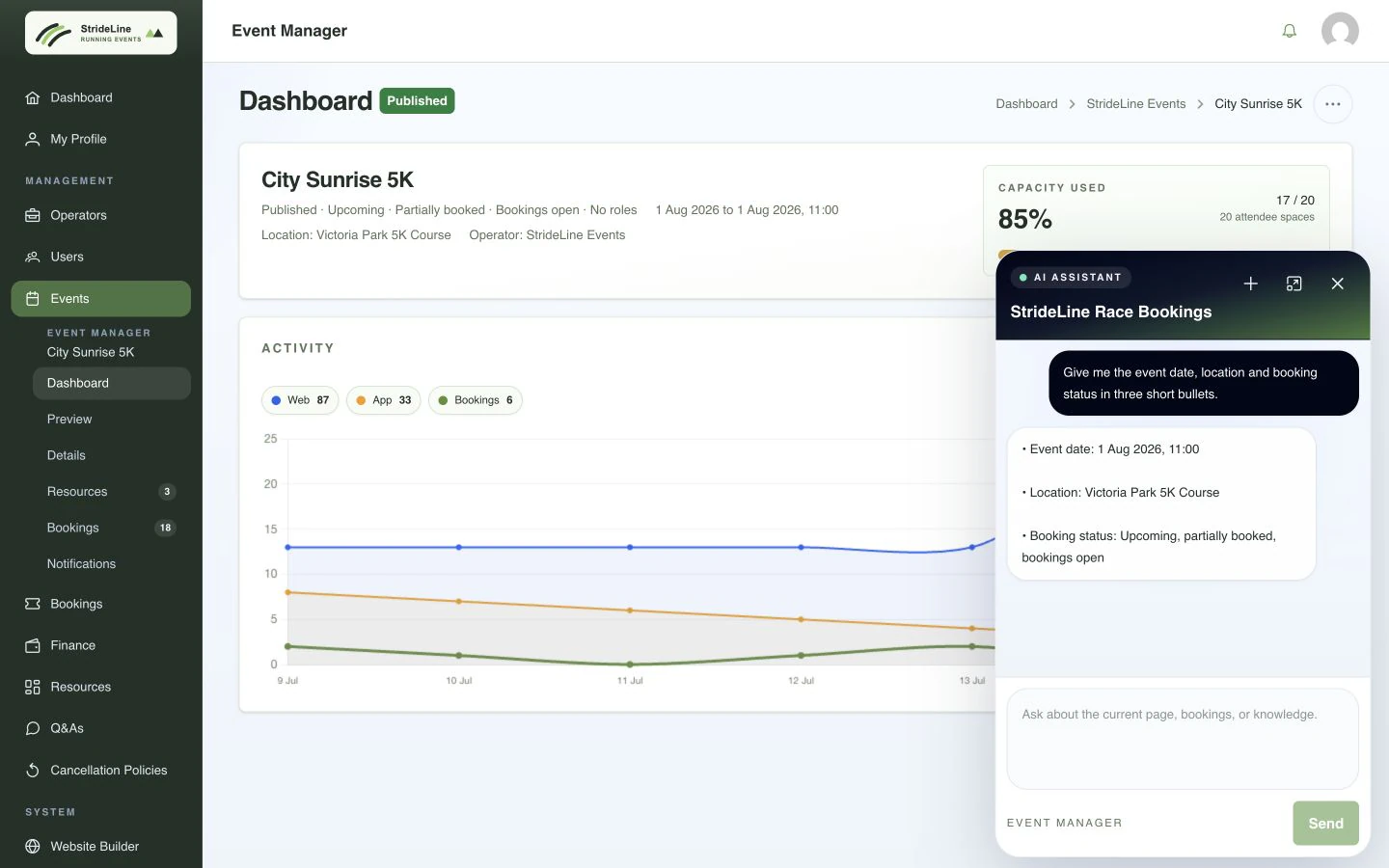The image size is (1389, 868).
Task: Click the Web line data point at 11 Jul
Action: point(630,547)
